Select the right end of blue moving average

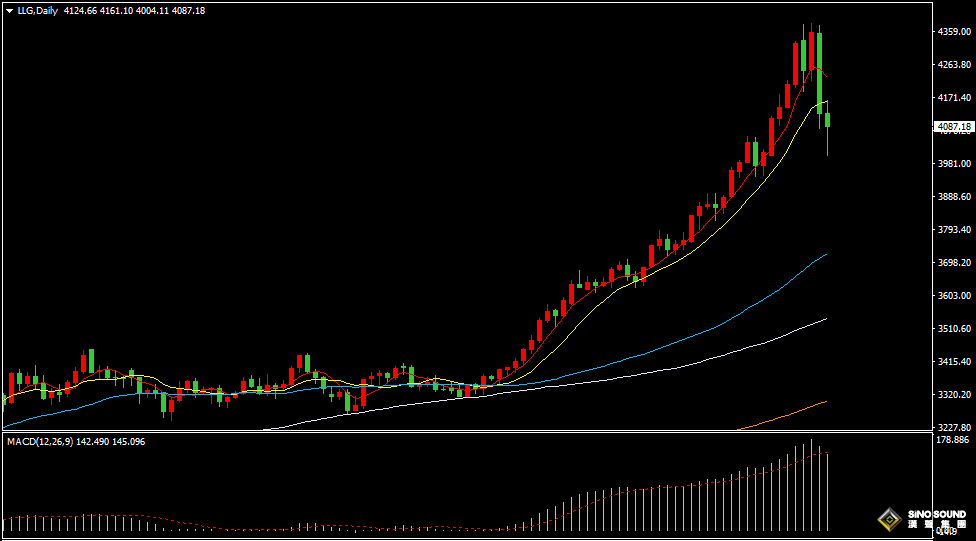[x=825, y=256]
